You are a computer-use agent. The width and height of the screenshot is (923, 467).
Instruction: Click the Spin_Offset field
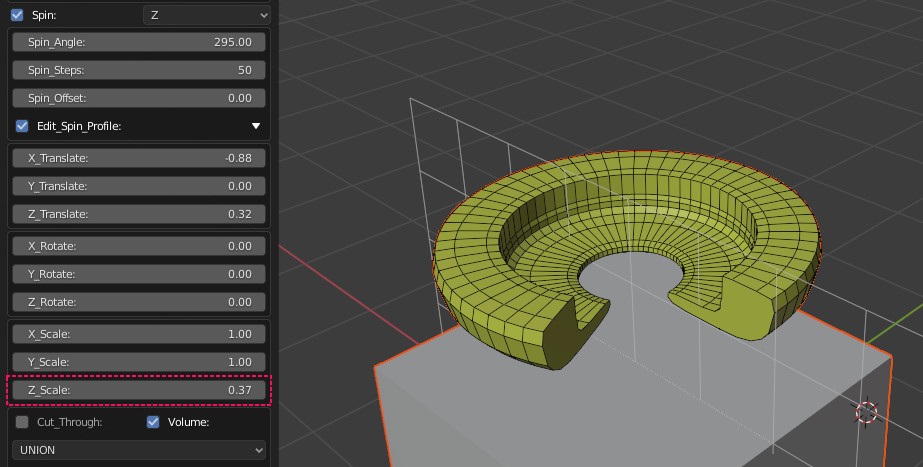click(x=139, y=98)
